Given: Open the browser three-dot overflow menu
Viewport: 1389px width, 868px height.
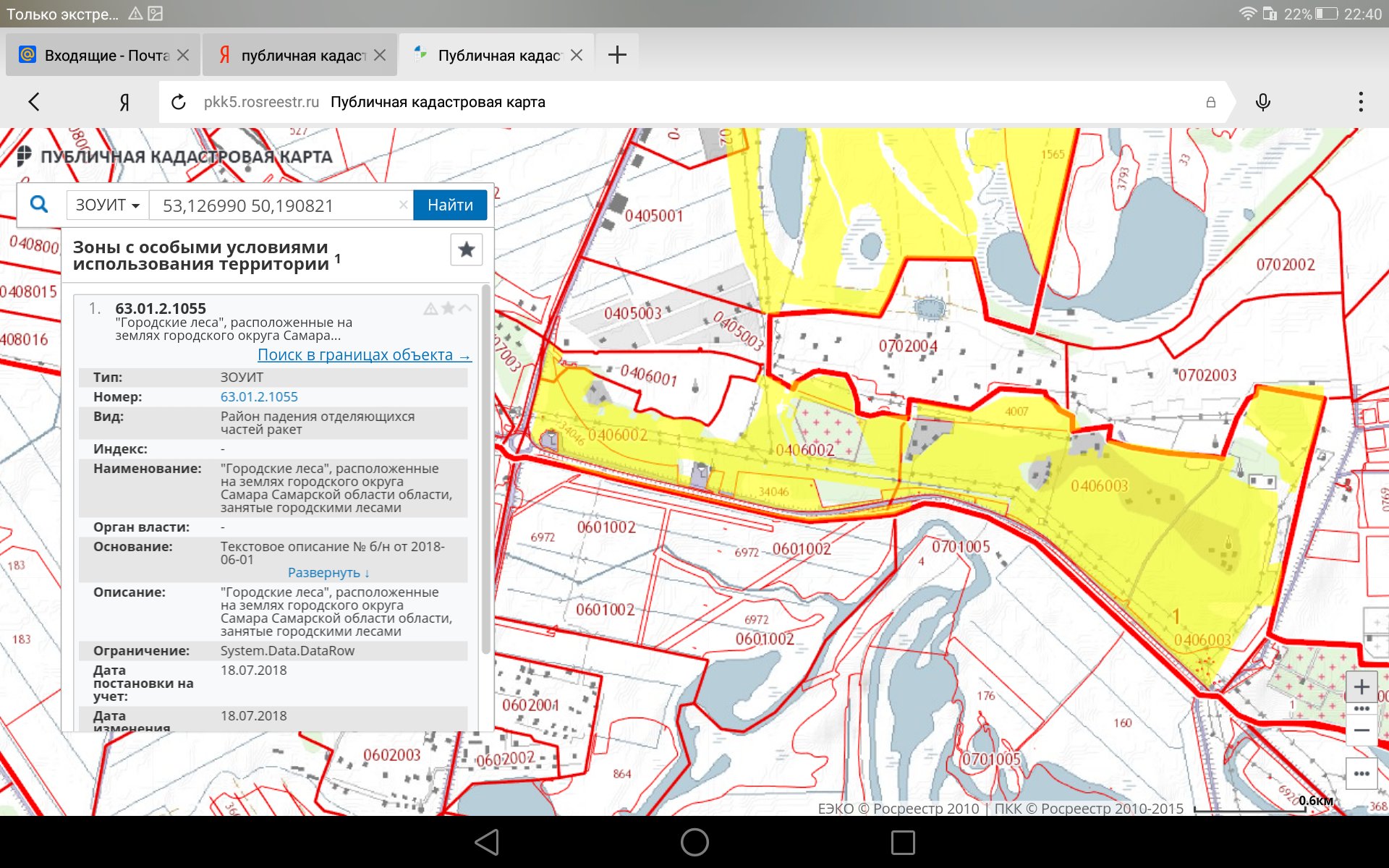Looking at the screenshot, I should (x=1361, y=102).
